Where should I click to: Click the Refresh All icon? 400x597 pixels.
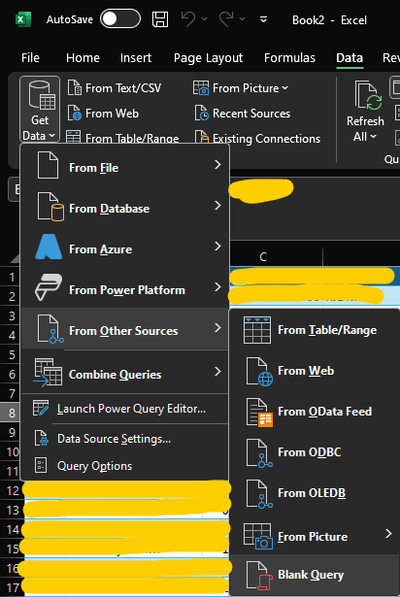[368, 95]
